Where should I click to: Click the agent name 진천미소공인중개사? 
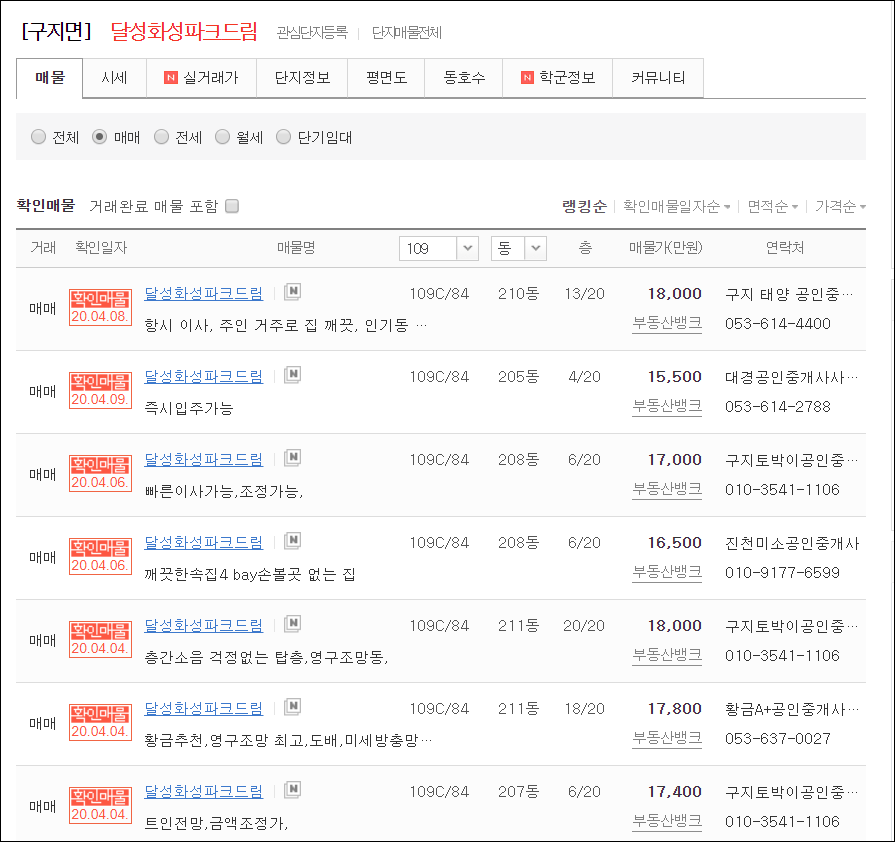(792, 543)
